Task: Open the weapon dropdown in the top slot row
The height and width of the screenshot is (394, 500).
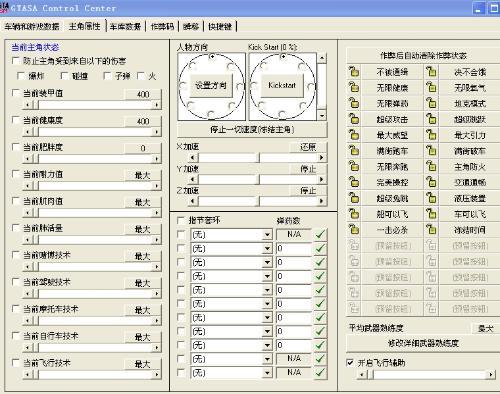Action: point(267,235)
